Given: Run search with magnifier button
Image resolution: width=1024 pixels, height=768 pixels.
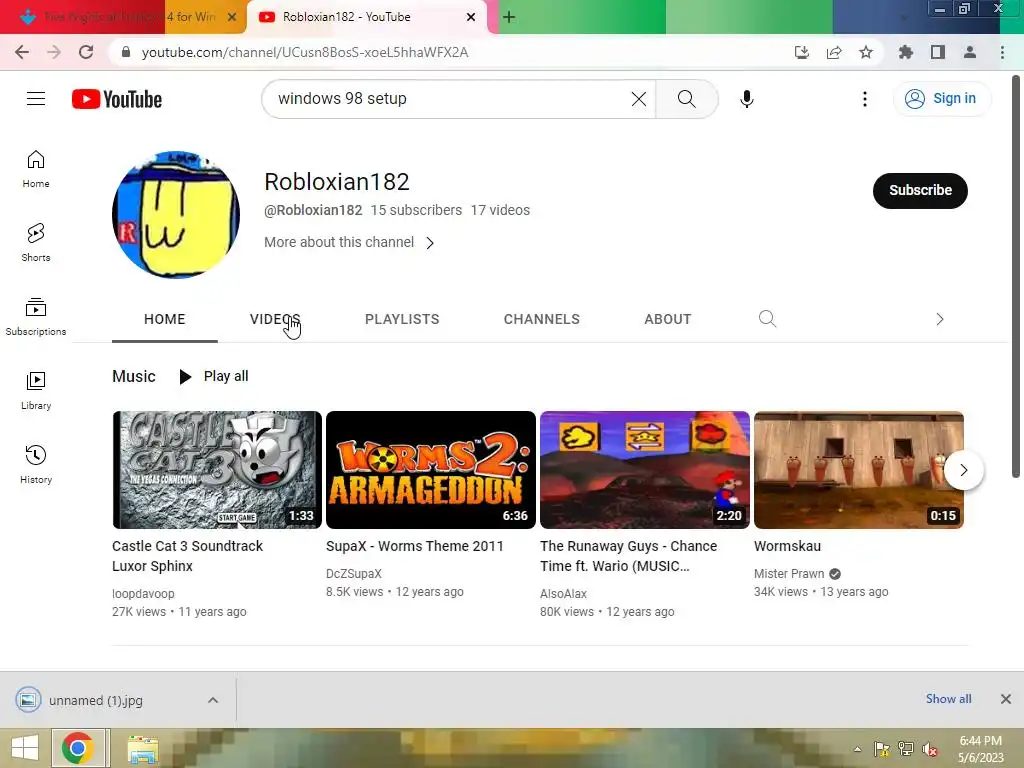Looking at the screenshot, I should pyautogui.click(x=686, y=99).
